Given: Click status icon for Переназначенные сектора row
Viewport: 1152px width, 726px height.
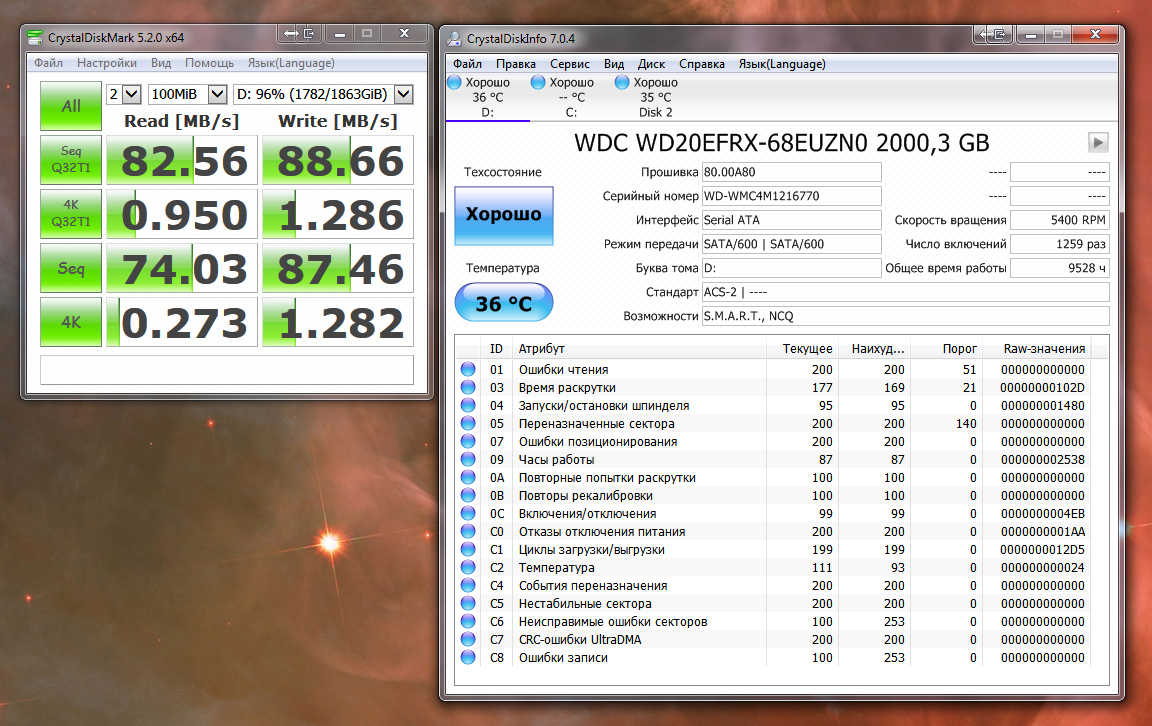Looking at the screenshot, I should tap(468, 423).
